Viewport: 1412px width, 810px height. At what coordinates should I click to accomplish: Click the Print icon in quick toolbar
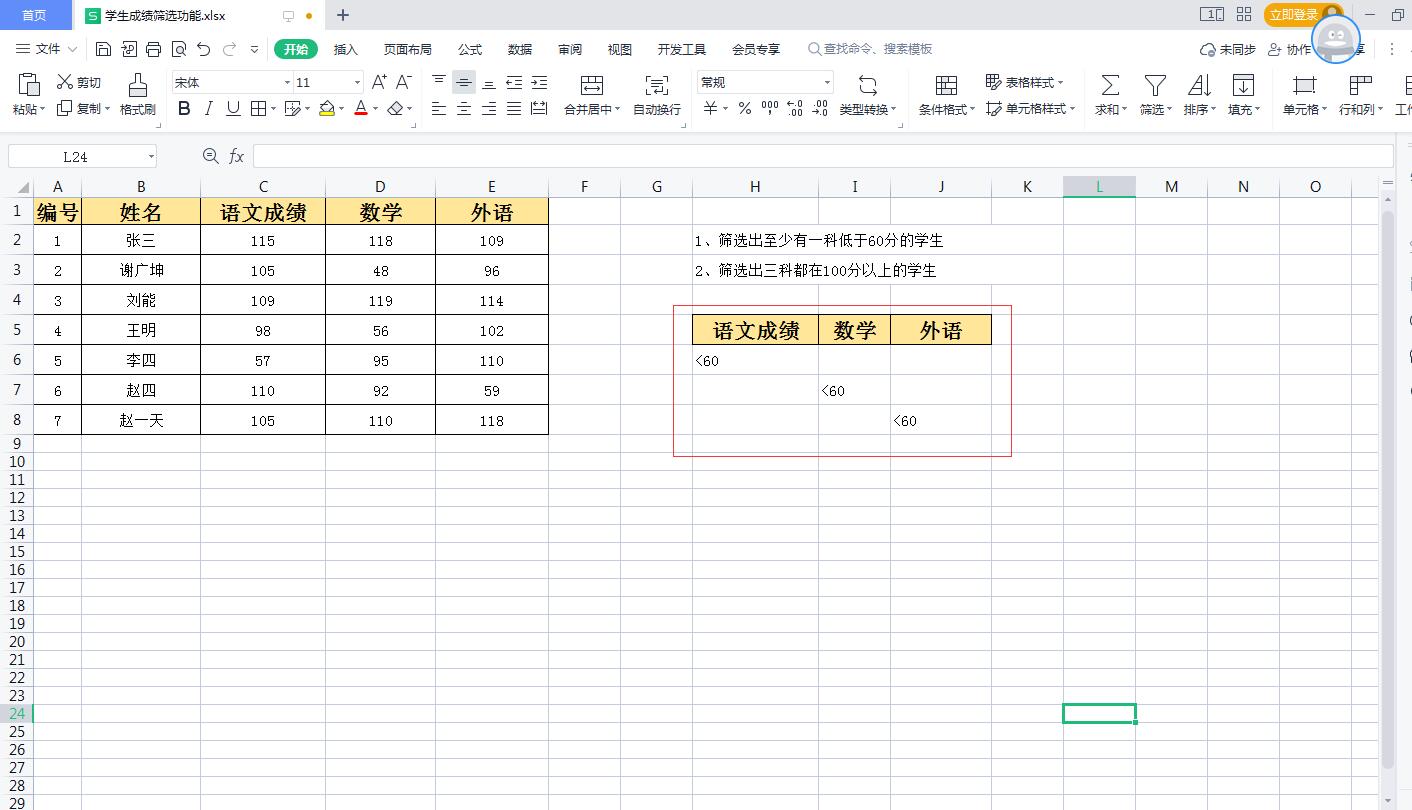[153, 49]
